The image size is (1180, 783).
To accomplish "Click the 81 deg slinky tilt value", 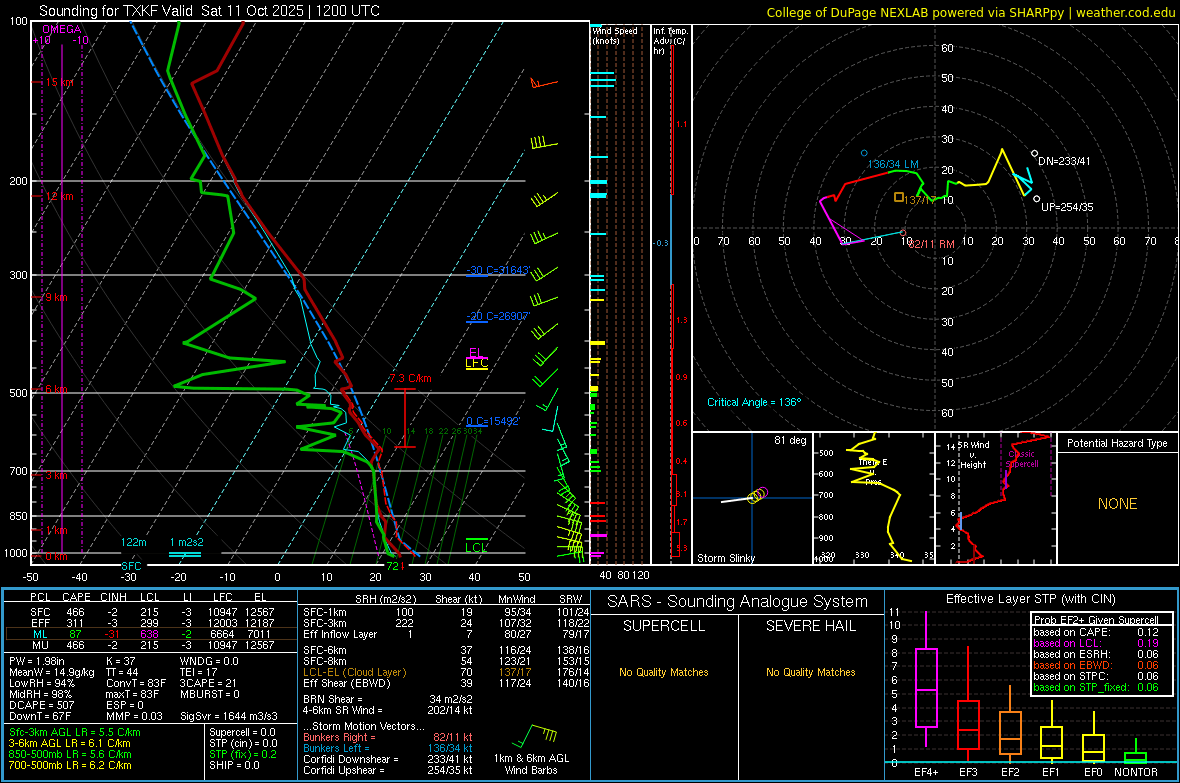I will (x=790, y=440).
